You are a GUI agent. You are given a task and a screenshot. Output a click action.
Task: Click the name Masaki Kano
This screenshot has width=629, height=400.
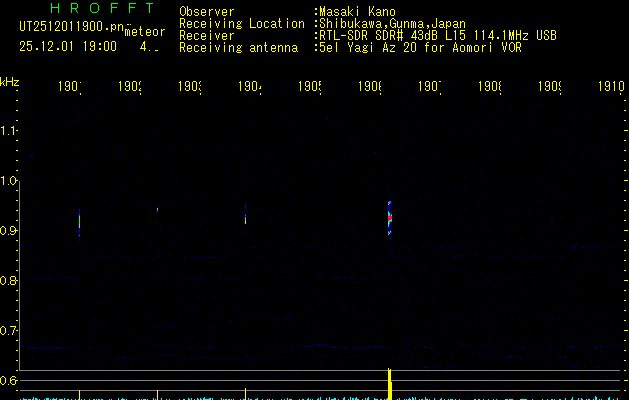click(x=357, y=12)
